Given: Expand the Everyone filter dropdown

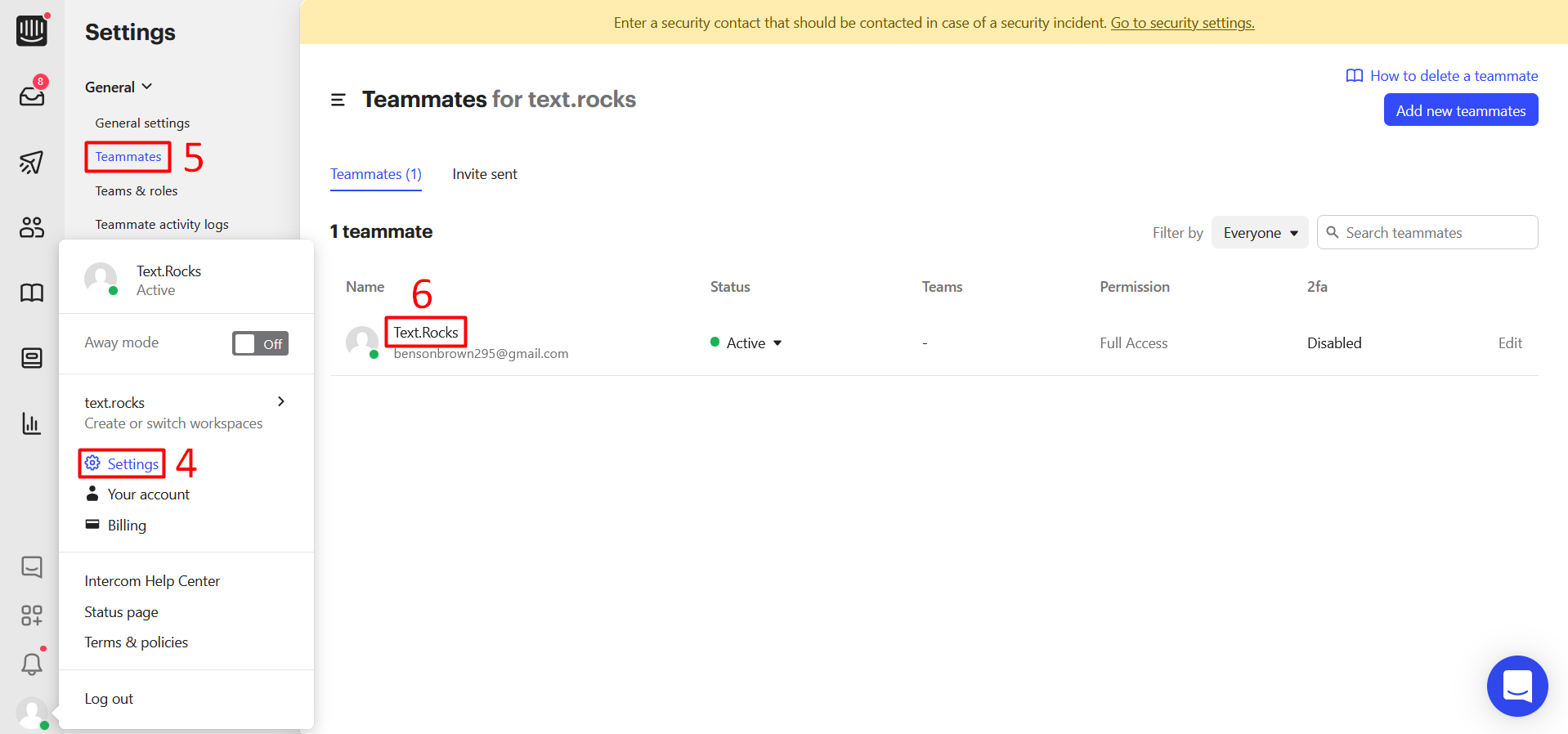Looking at the screenshot, I should pyautogui.click(x=1259, y=233).
